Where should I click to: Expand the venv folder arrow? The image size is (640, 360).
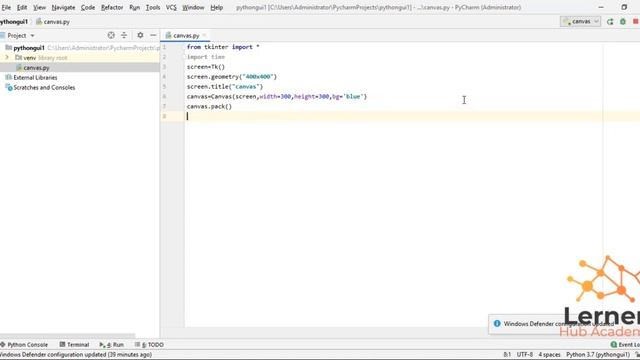[x=7, y=58]
